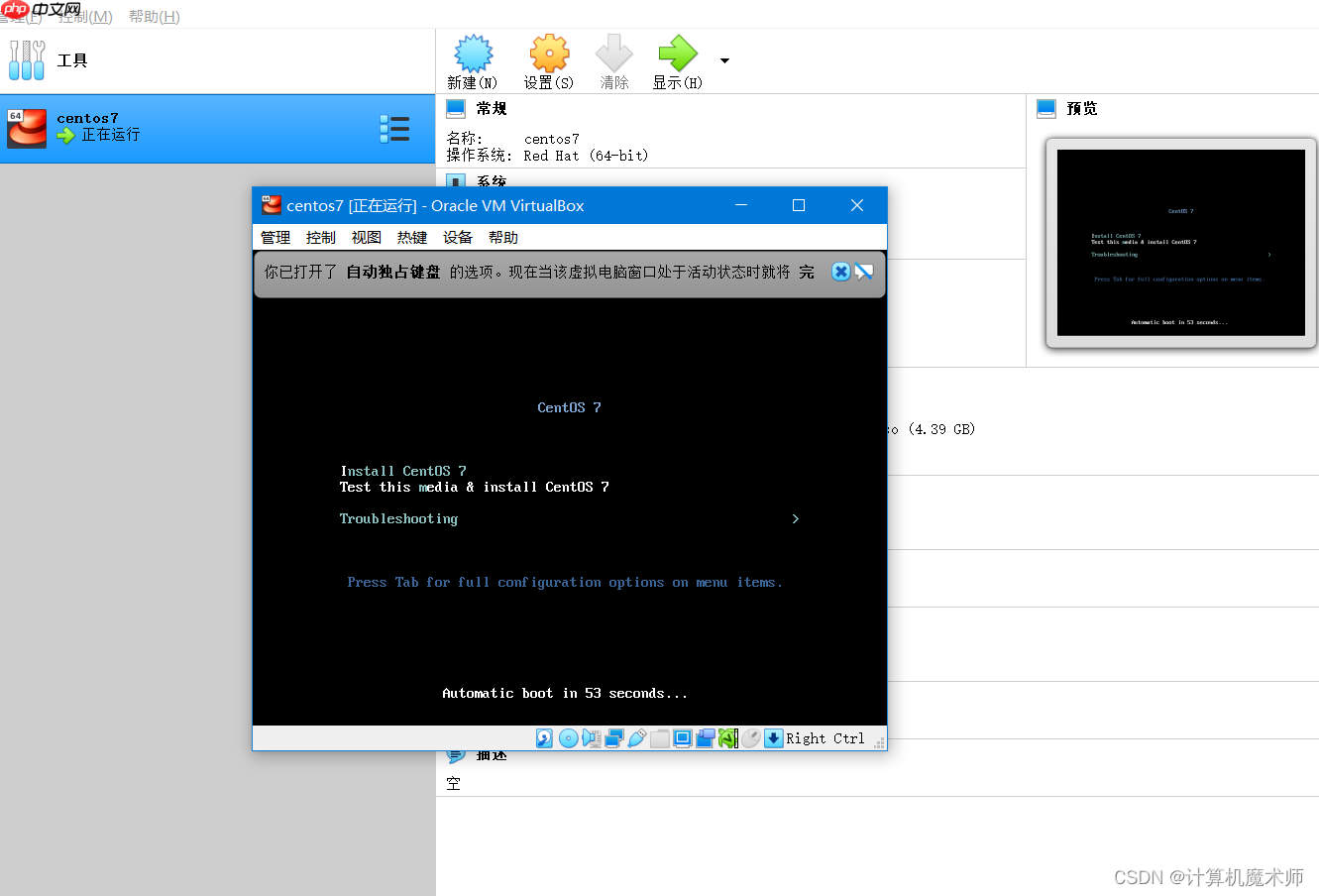Click the audio indicator icon in status bar

click(x=592, y=738)
